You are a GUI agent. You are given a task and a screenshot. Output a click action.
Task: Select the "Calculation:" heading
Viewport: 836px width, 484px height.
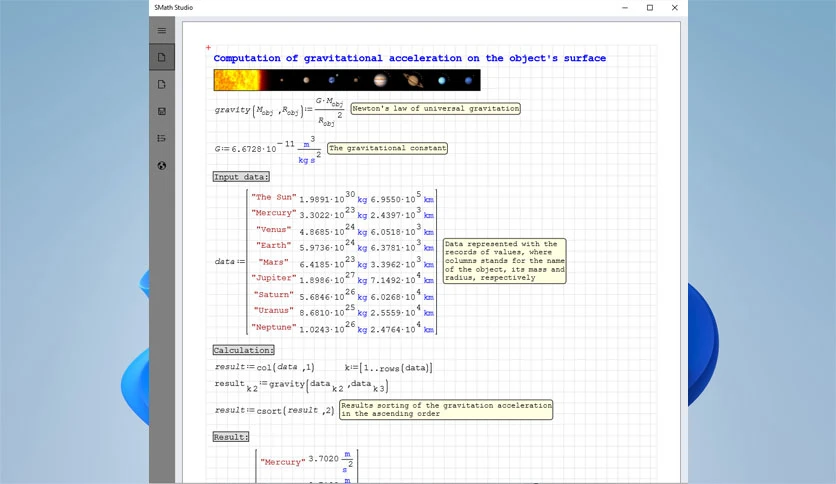click(244, 350)
